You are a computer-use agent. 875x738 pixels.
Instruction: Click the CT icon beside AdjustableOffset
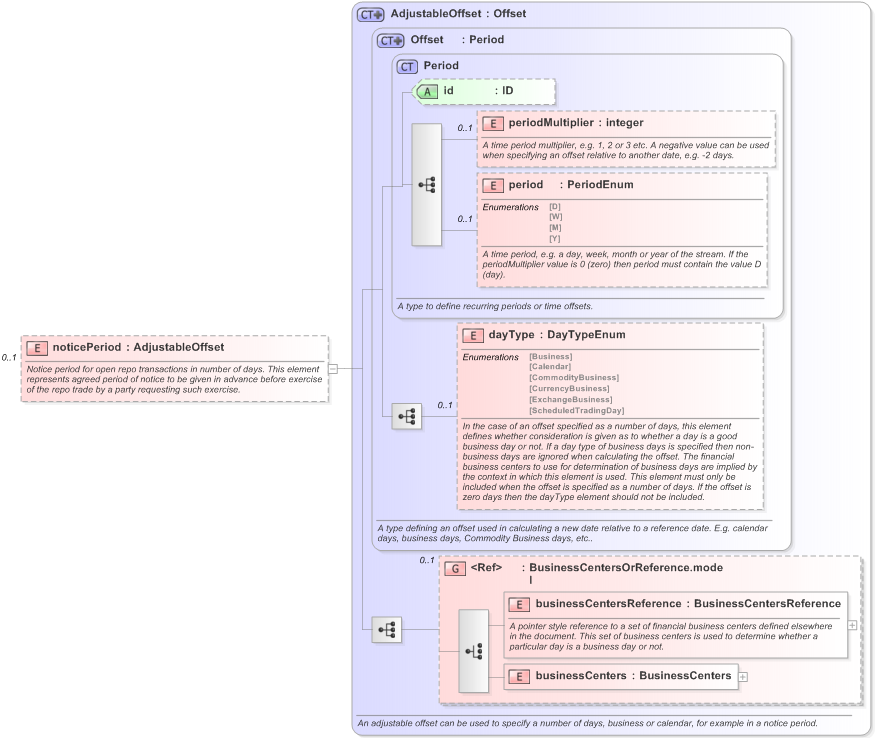tap(371, 15)
